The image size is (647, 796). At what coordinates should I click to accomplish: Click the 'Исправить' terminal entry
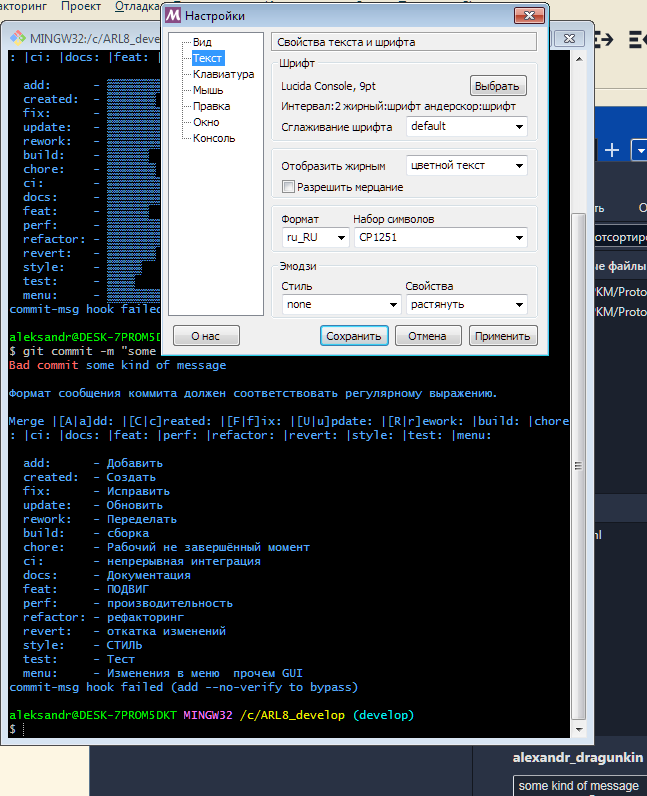(x=138, y=491)
